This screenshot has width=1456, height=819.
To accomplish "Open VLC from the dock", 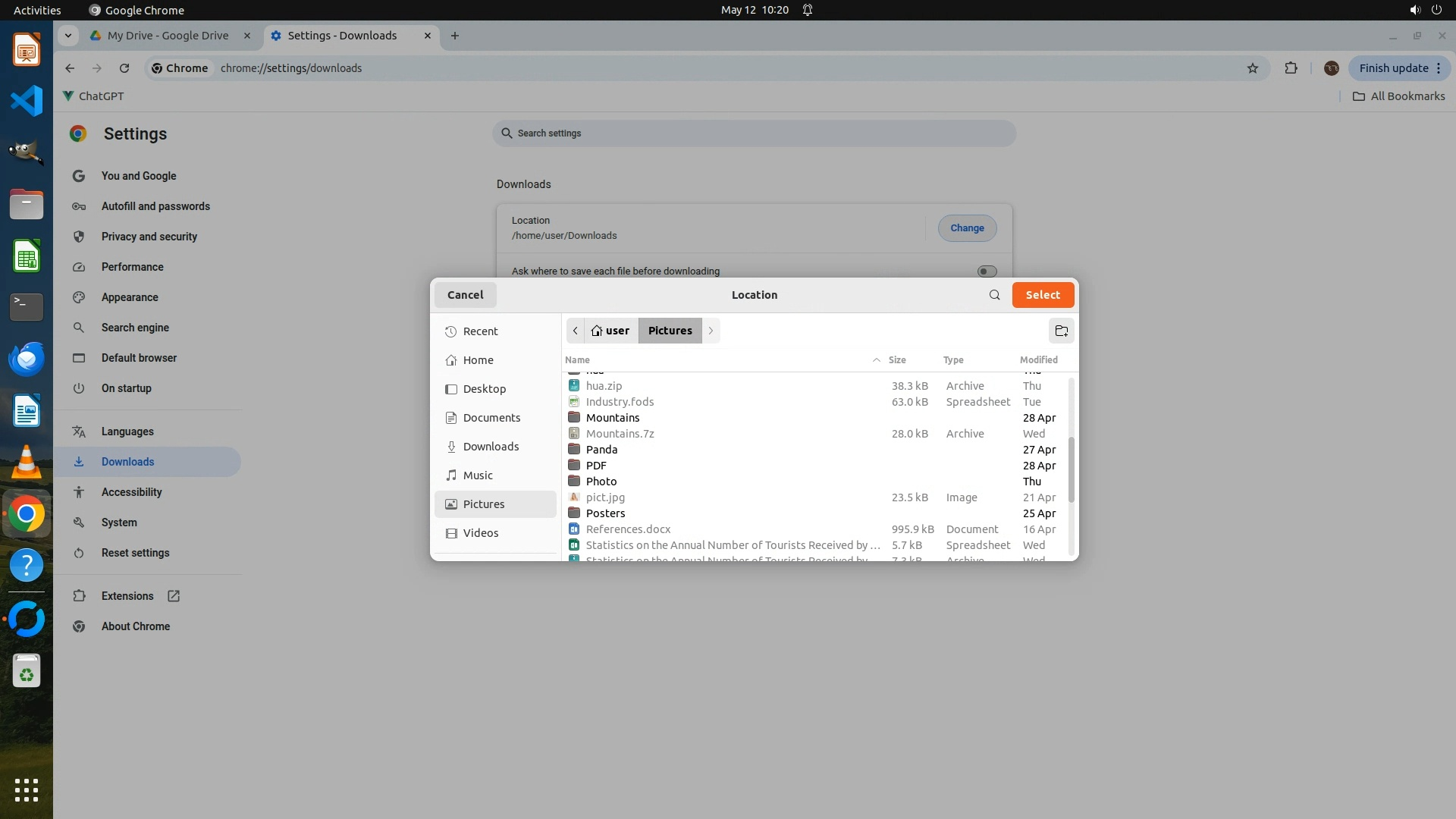I will click(27, 463).
